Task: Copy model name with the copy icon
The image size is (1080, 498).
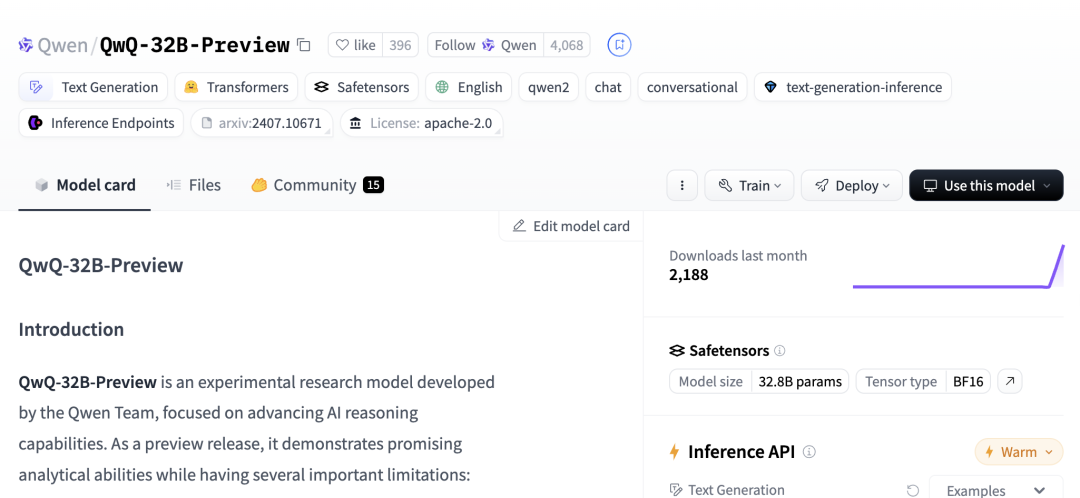Action: [304, 45]
